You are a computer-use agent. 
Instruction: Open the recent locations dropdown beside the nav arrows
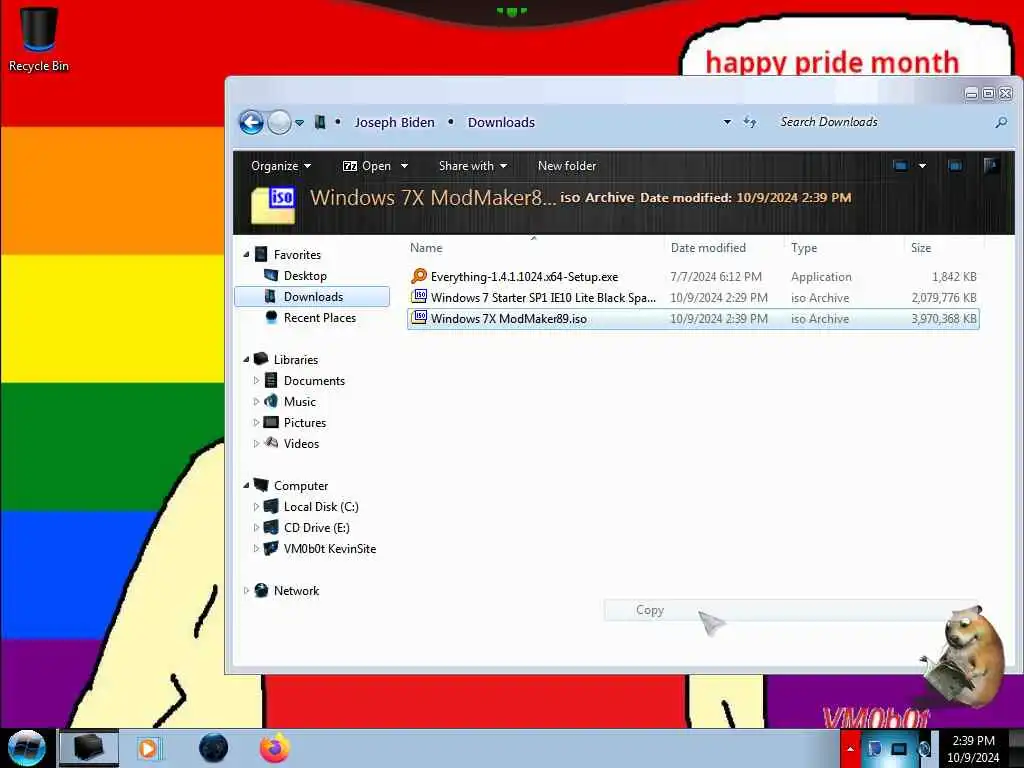[299, 123]
